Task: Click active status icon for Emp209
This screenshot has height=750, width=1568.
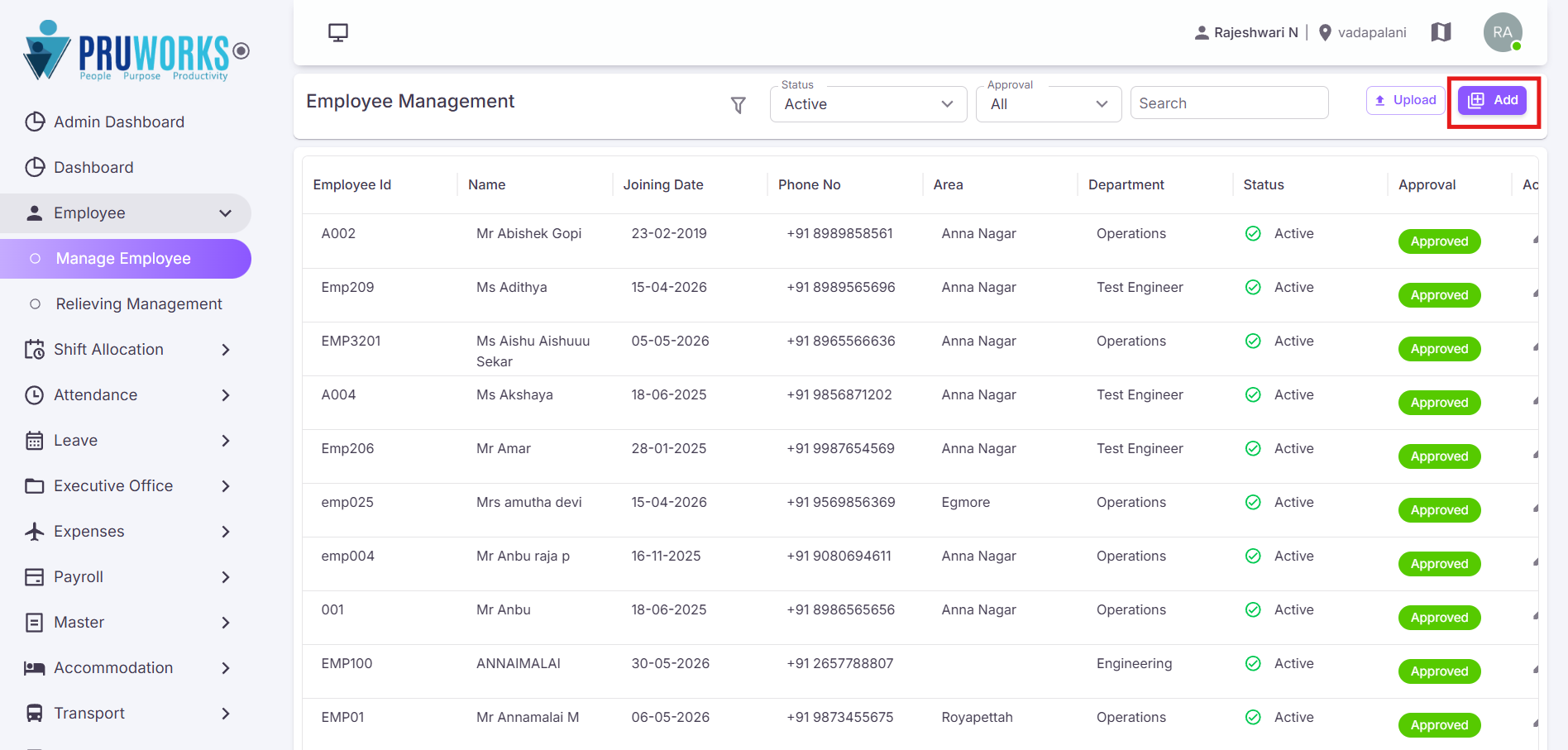Action: [x=1253, y=287]
